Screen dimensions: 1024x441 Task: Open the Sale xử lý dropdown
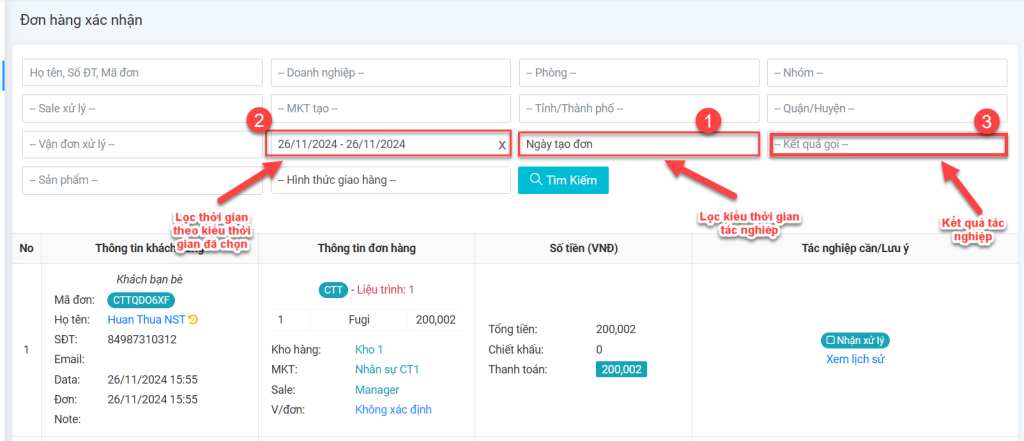pyautogui.click(x=141, y=108)
